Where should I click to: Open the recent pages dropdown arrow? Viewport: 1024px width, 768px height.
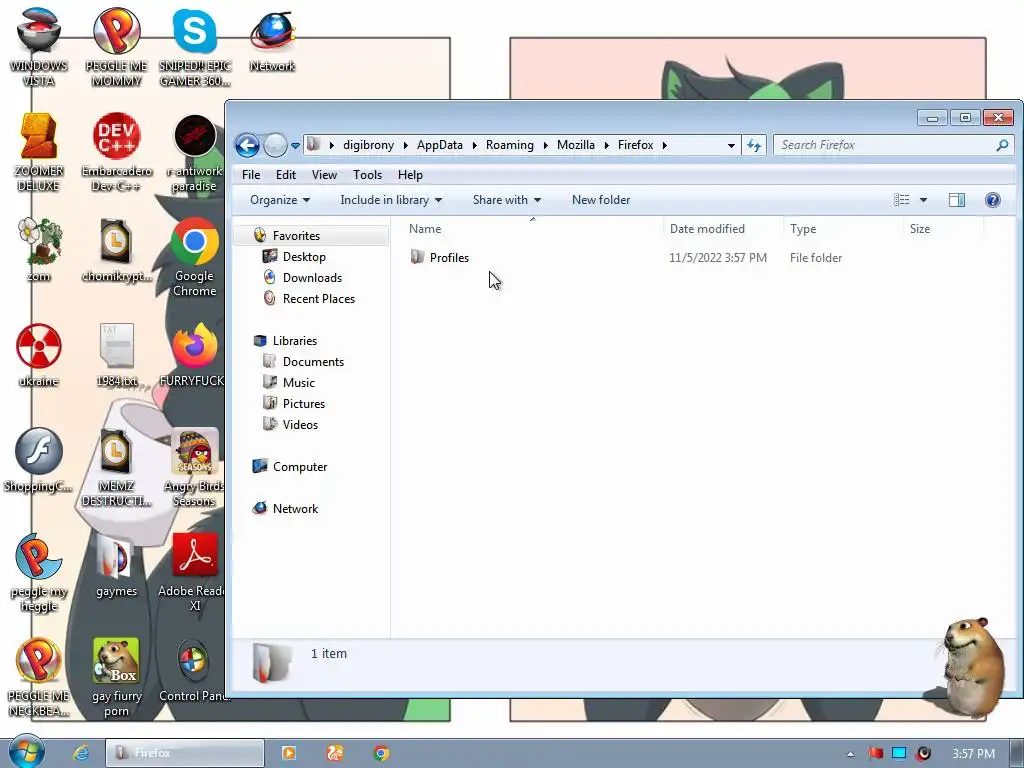coord(295,146)
